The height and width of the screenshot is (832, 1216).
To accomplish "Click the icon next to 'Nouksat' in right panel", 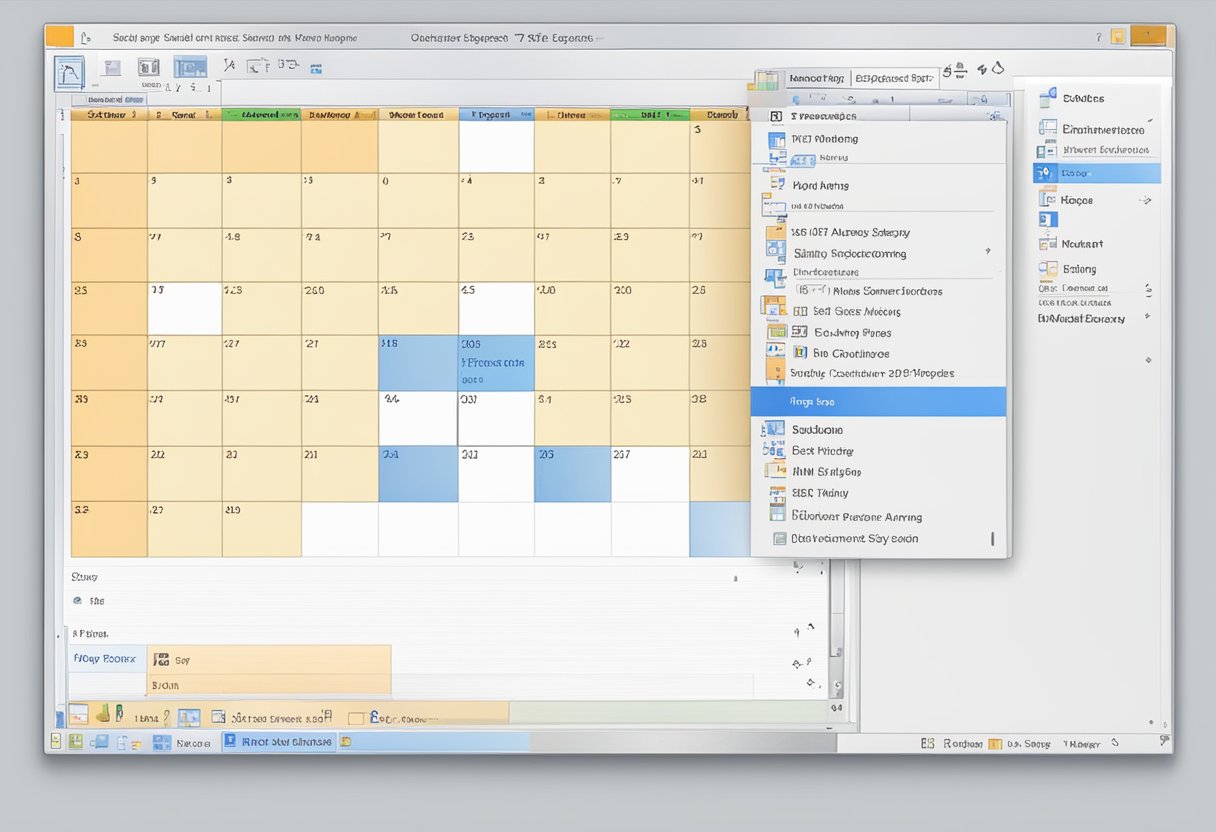I will coord(1047,243).
